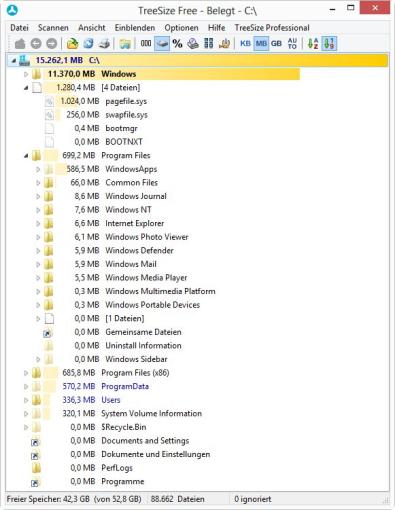Show values in percent mode
This screenshot has height=510, width=395.
click(x=177, y=43)
